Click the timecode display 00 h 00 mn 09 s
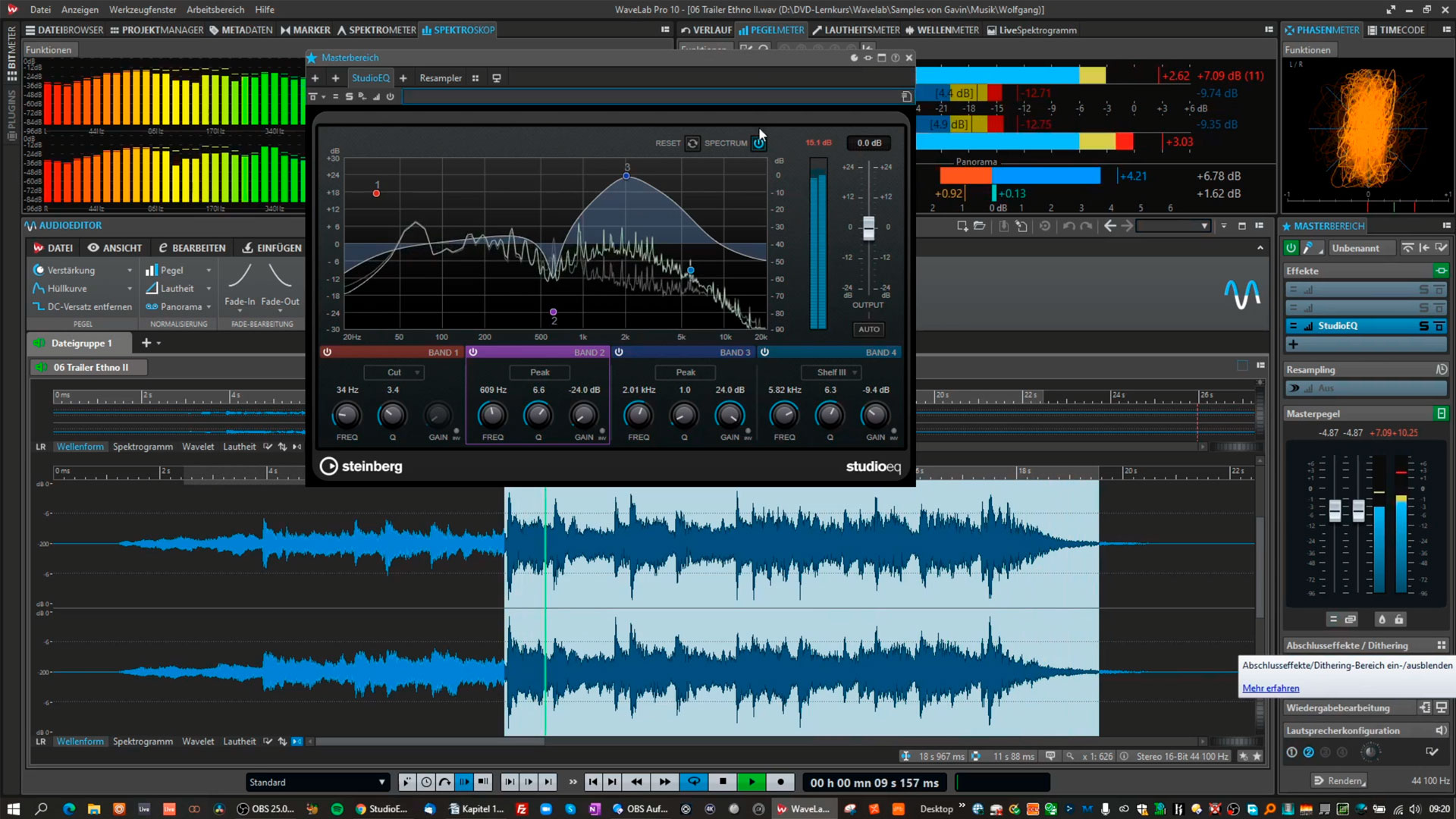Viewport: 1456px width, 819px height. (874, 783)
